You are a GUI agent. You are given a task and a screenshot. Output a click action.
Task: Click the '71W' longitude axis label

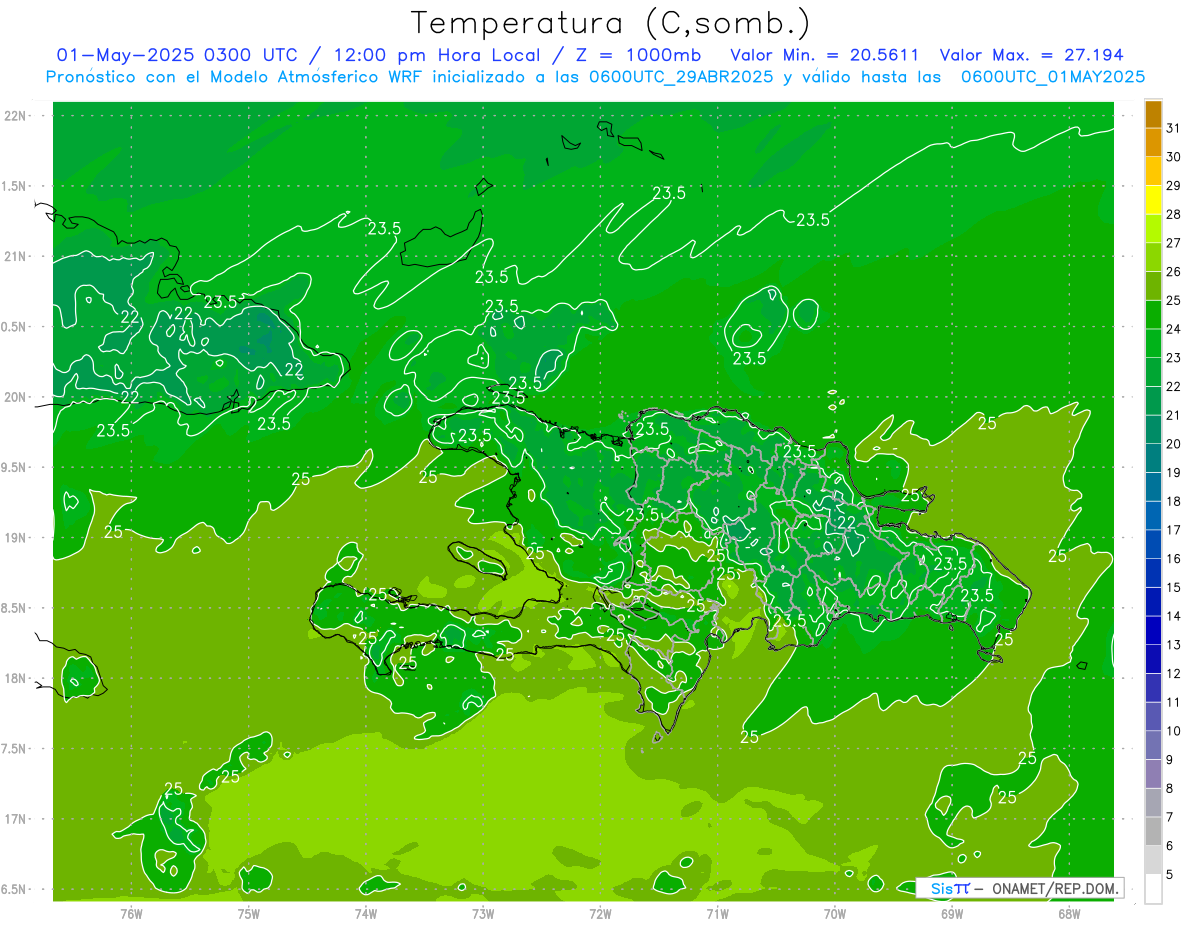click(x=717, y=914)
